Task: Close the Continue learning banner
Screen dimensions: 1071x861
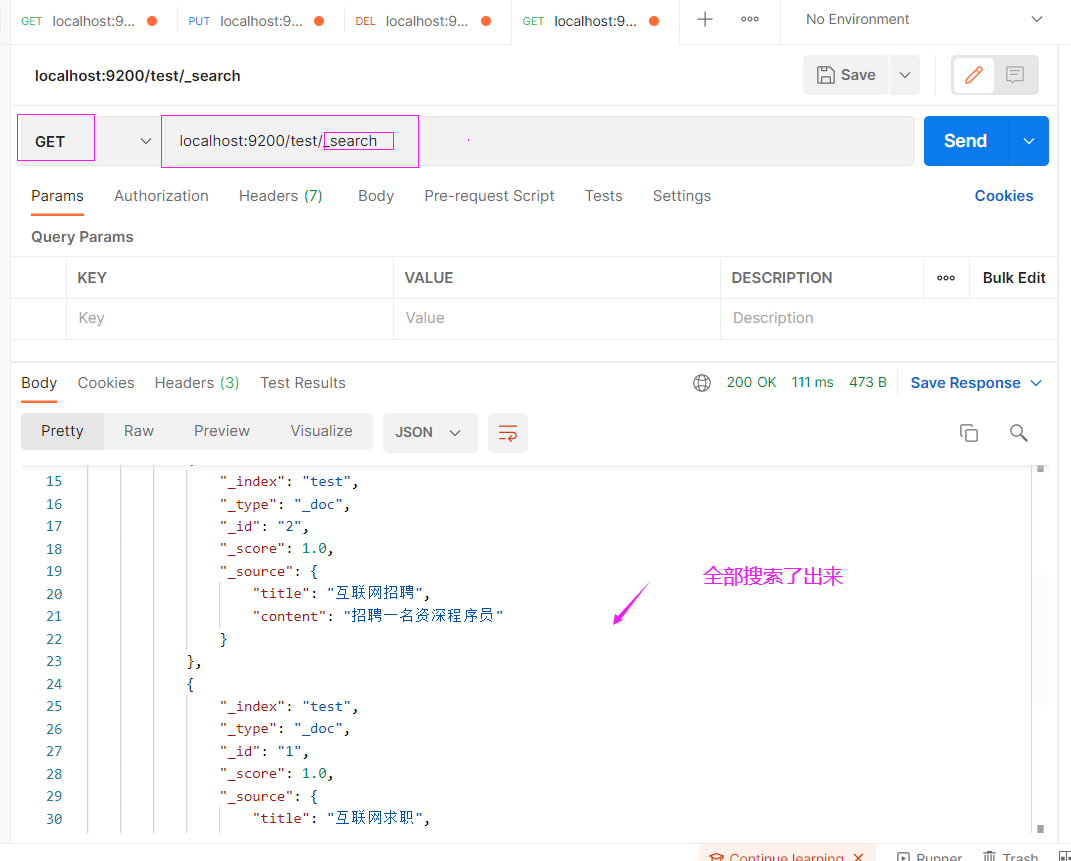Action: tap(859, 857)
